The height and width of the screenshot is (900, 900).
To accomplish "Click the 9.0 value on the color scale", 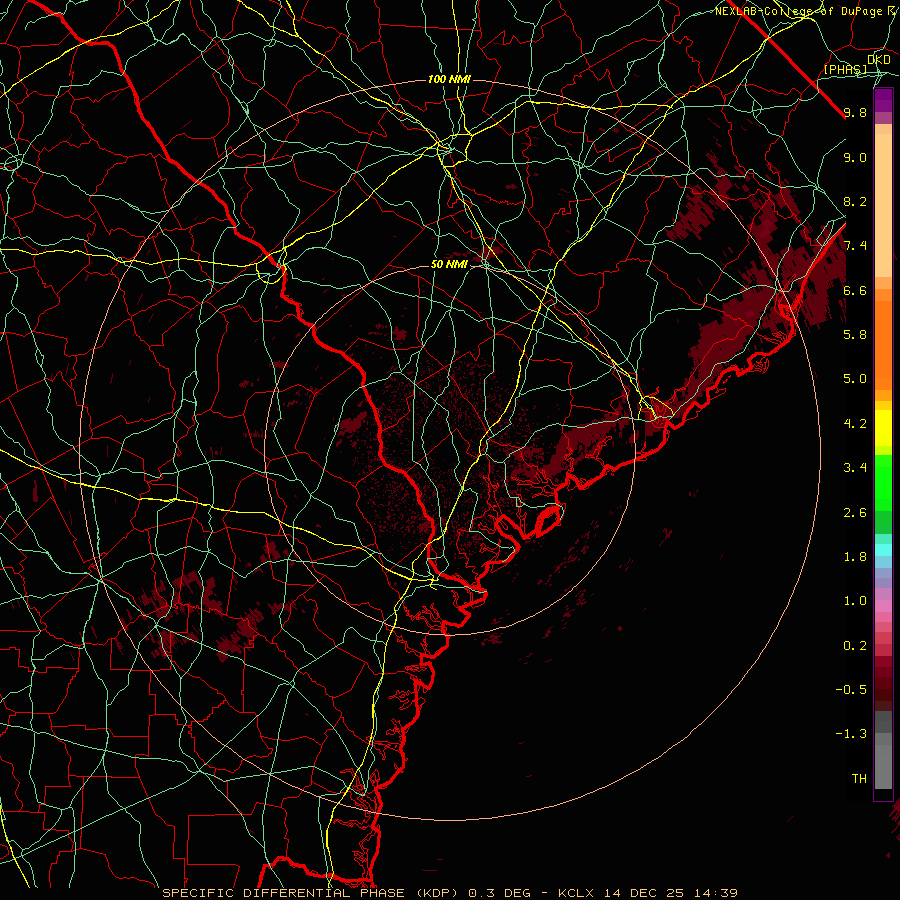I will [x=855, y=157].
